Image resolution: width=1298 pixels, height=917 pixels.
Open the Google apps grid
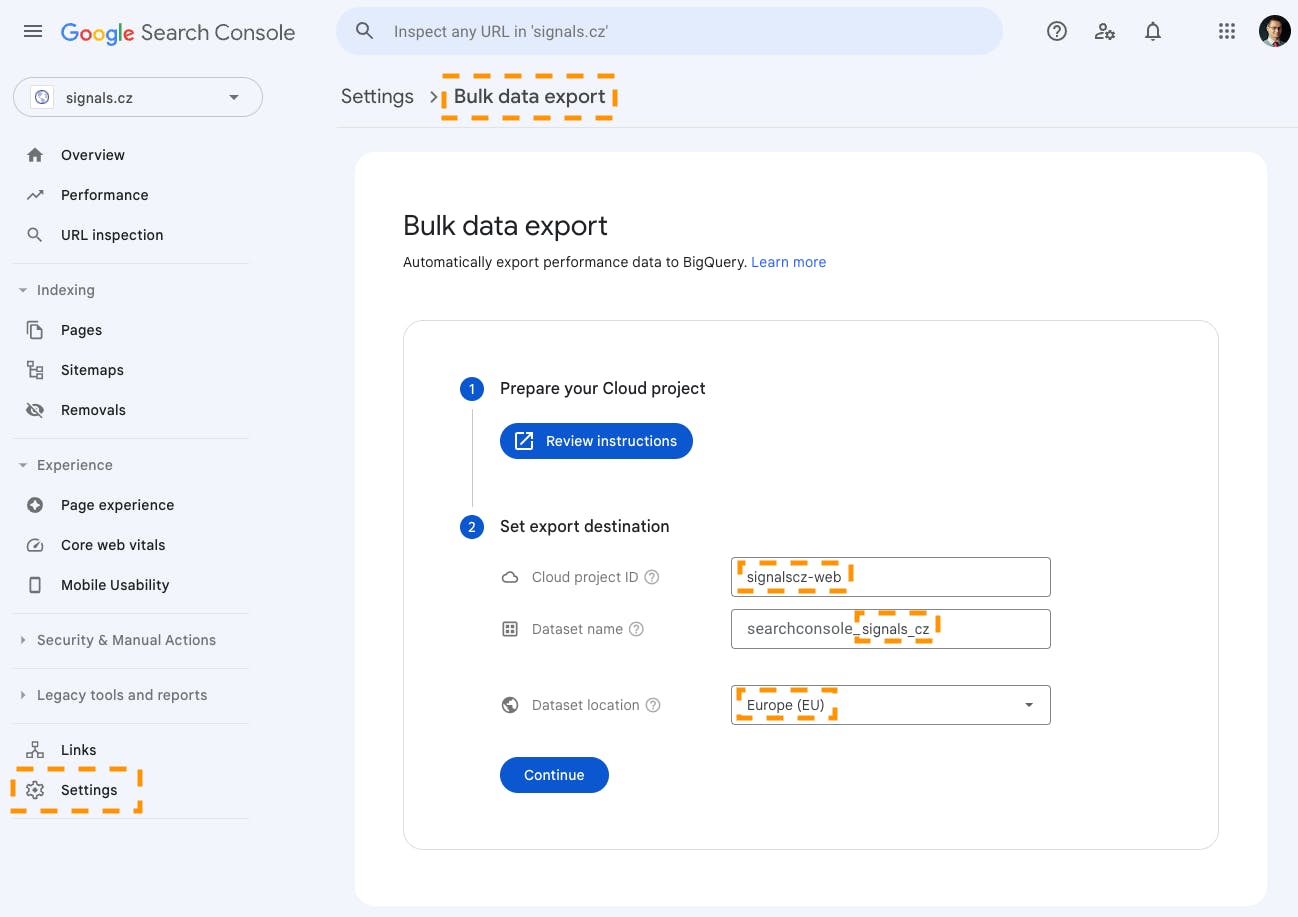[1227, 31]
